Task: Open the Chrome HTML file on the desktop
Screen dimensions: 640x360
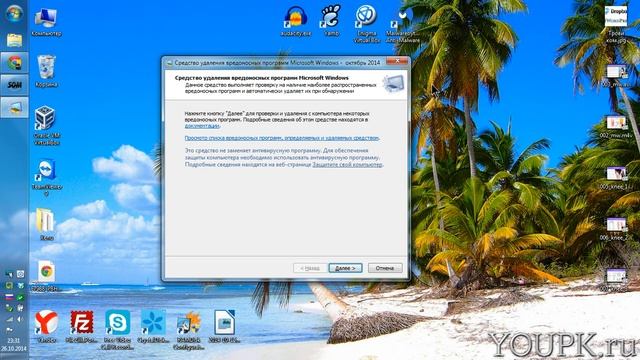Action: click(x=46, y=275)
